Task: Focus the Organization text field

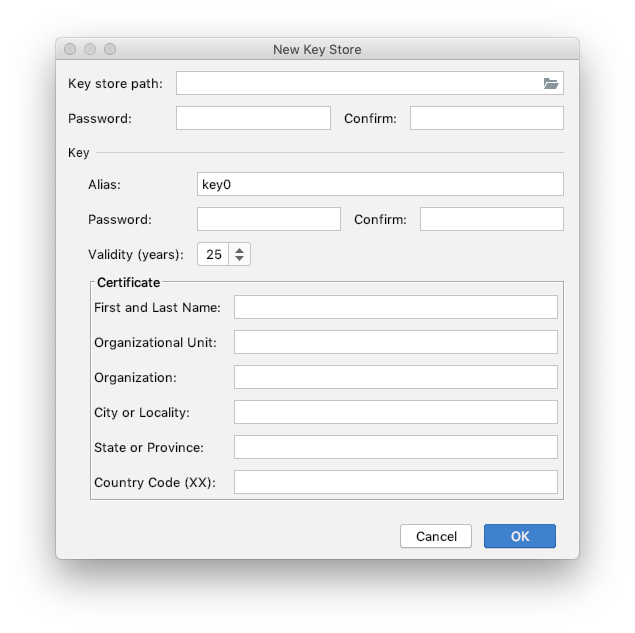Action: pos(395,377)
